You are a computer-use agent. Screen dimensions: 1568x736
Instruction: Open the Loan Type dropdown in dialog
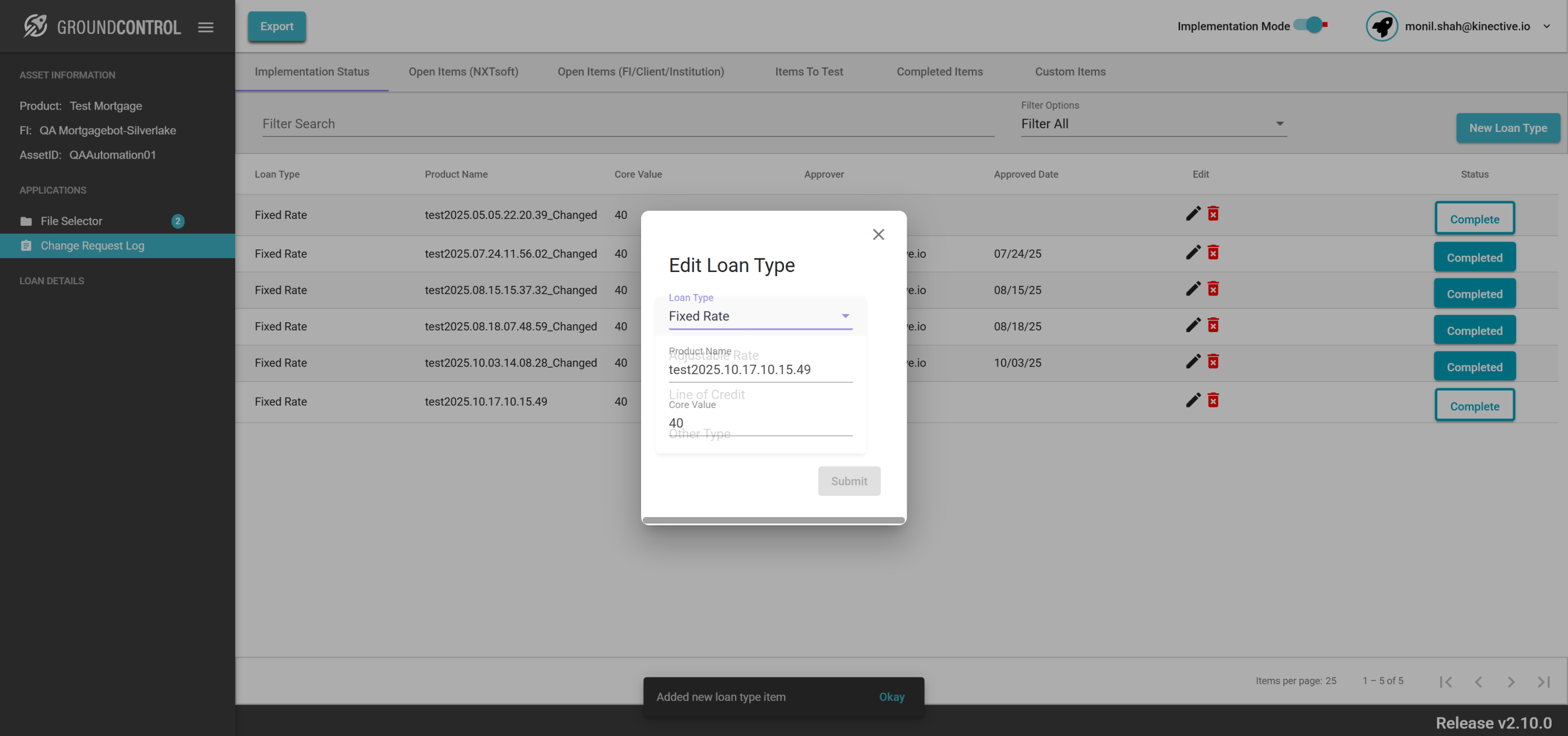click(759, 316)
